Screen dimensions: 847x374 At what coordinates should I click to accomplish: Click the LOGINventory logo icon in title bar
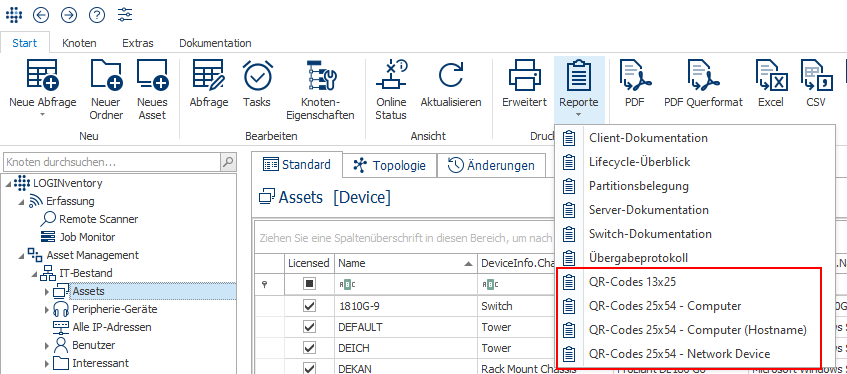[x=15, y=15]
